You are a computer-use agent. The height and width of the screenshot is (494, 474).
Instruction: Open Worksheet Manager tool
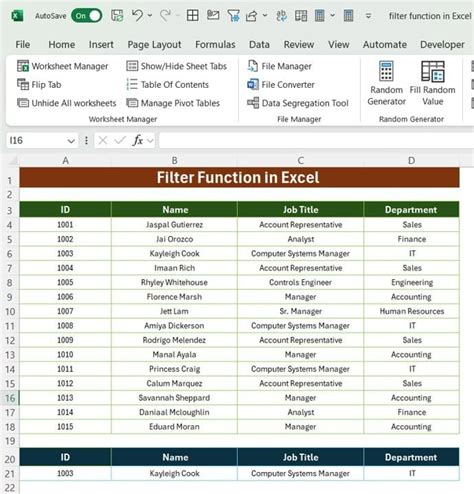63,66
